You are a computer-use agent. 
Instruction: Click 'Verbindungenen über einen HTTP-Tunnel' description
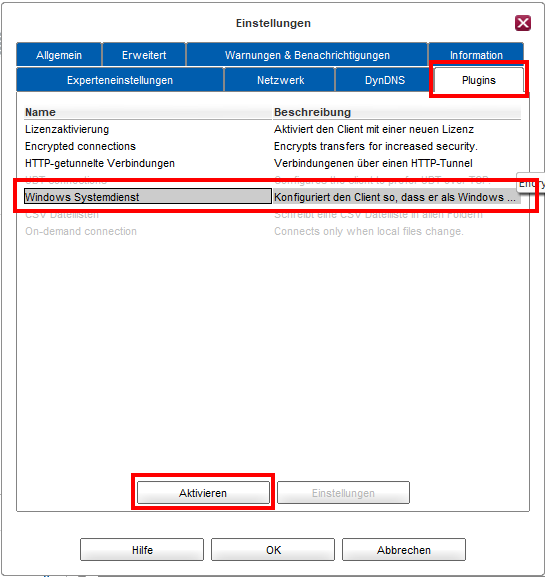pos(373,163)
